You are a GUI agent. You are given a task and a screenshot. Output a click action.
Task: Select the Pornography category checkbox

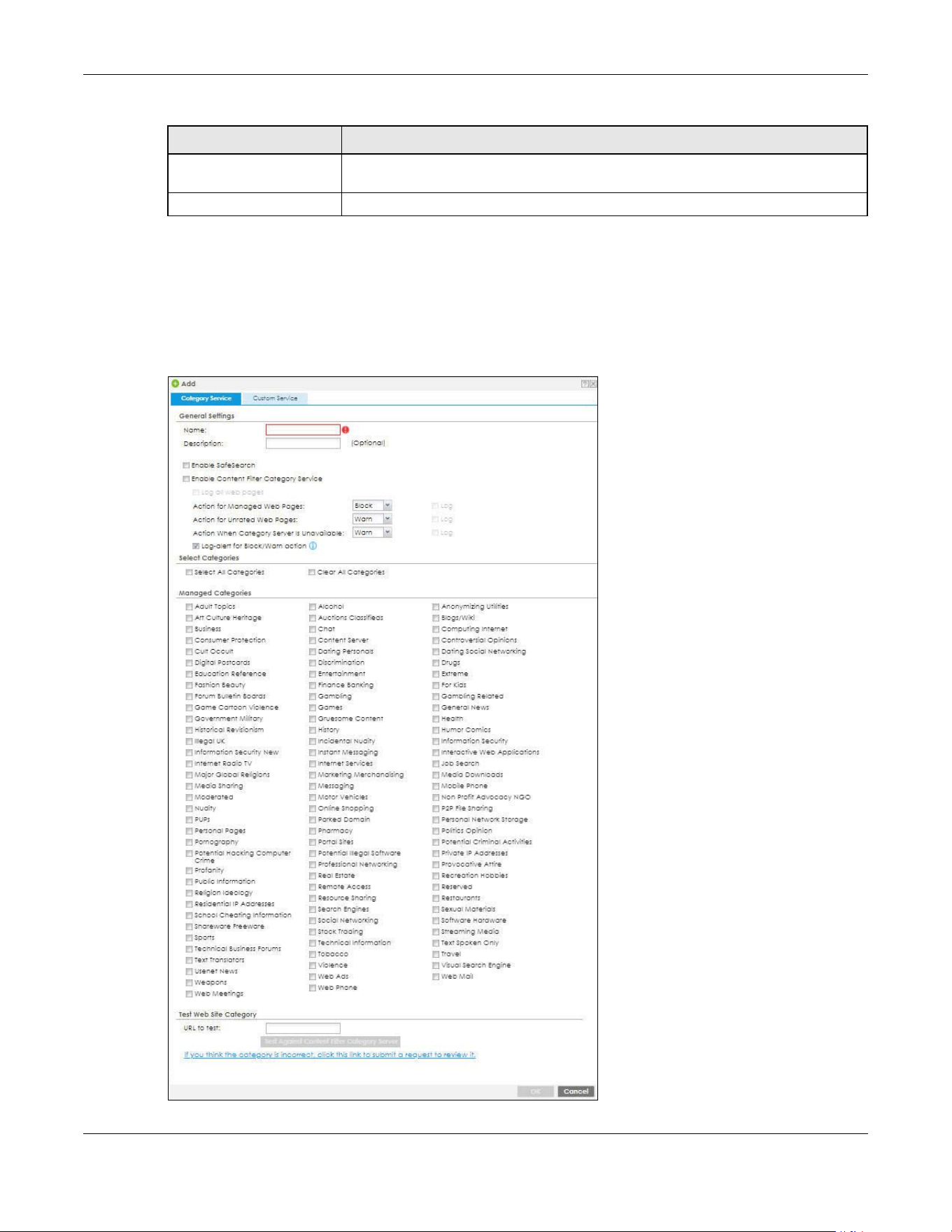(189, 842)
